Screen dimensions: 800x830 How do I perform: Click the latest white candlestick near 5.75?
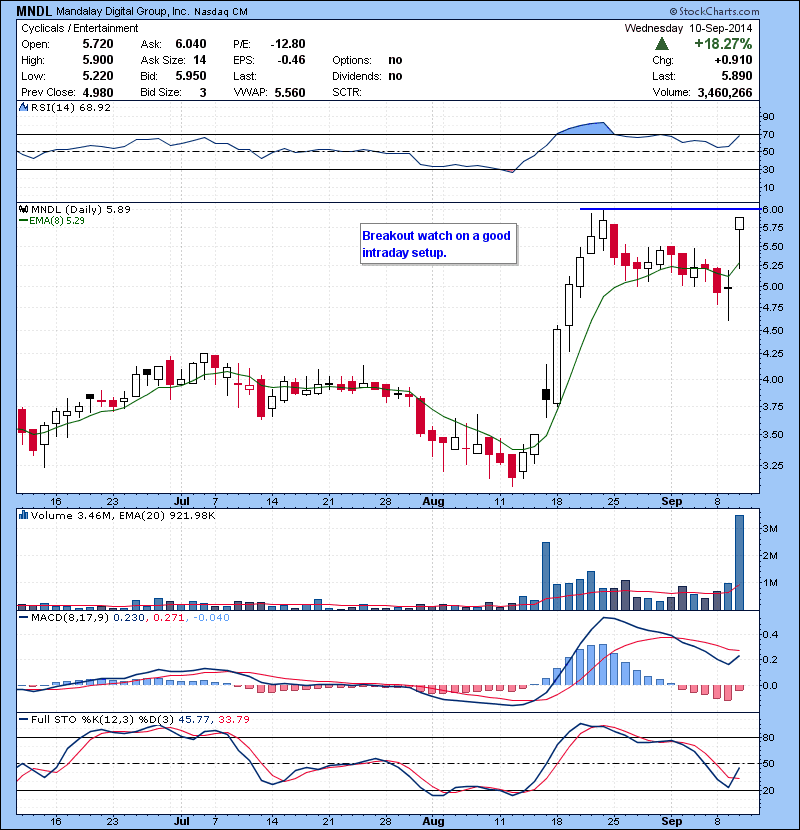click(x=739, y=223)
